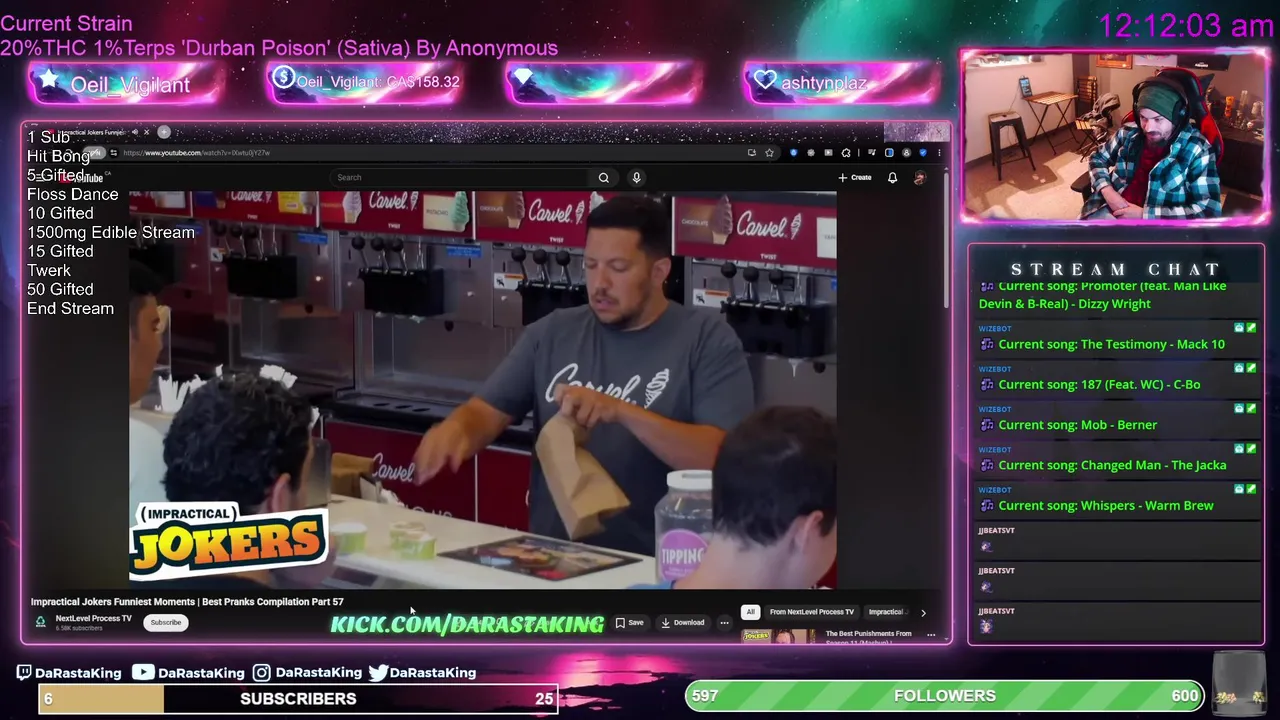This screenshot has height=720, width=1280.
Task: Subscribe to NextLevel Process TV
Action: tap(166, 622)
